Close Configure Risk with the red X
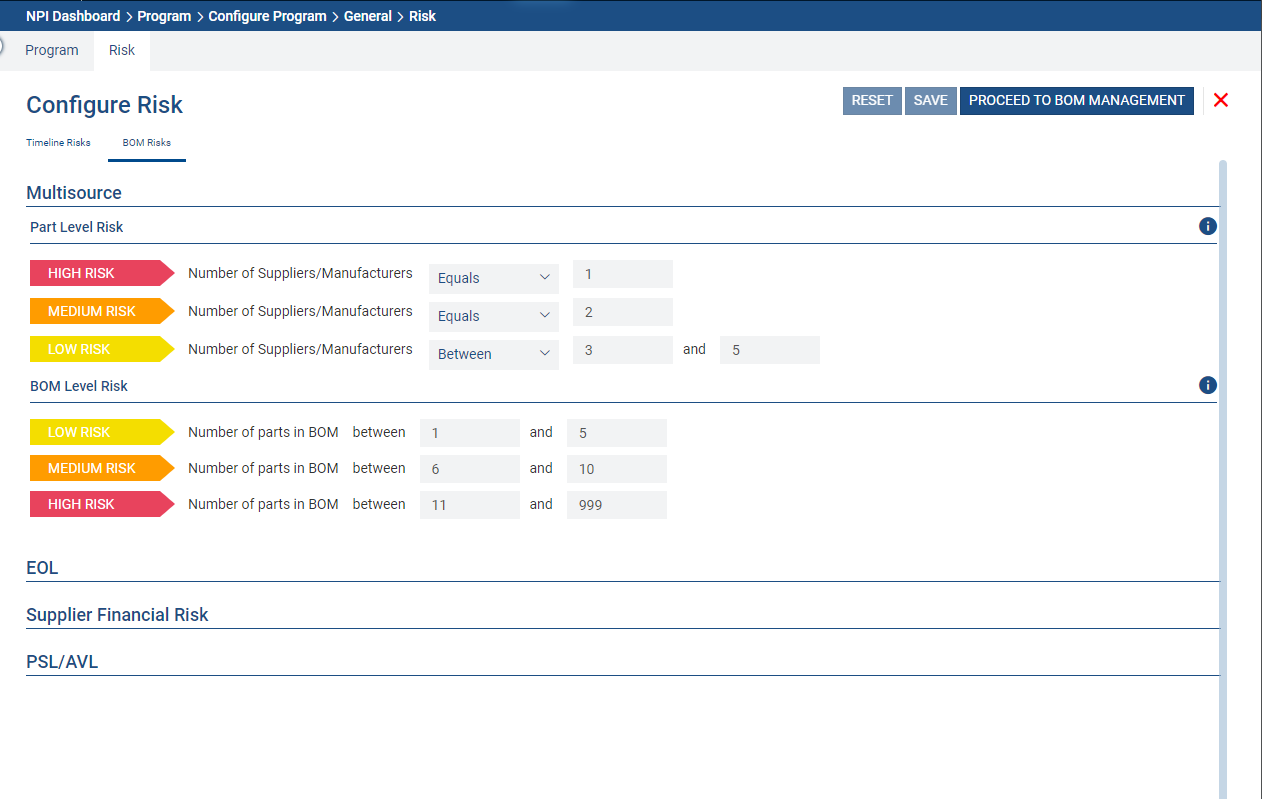Screen dimensions: 1262x799 1220,100
